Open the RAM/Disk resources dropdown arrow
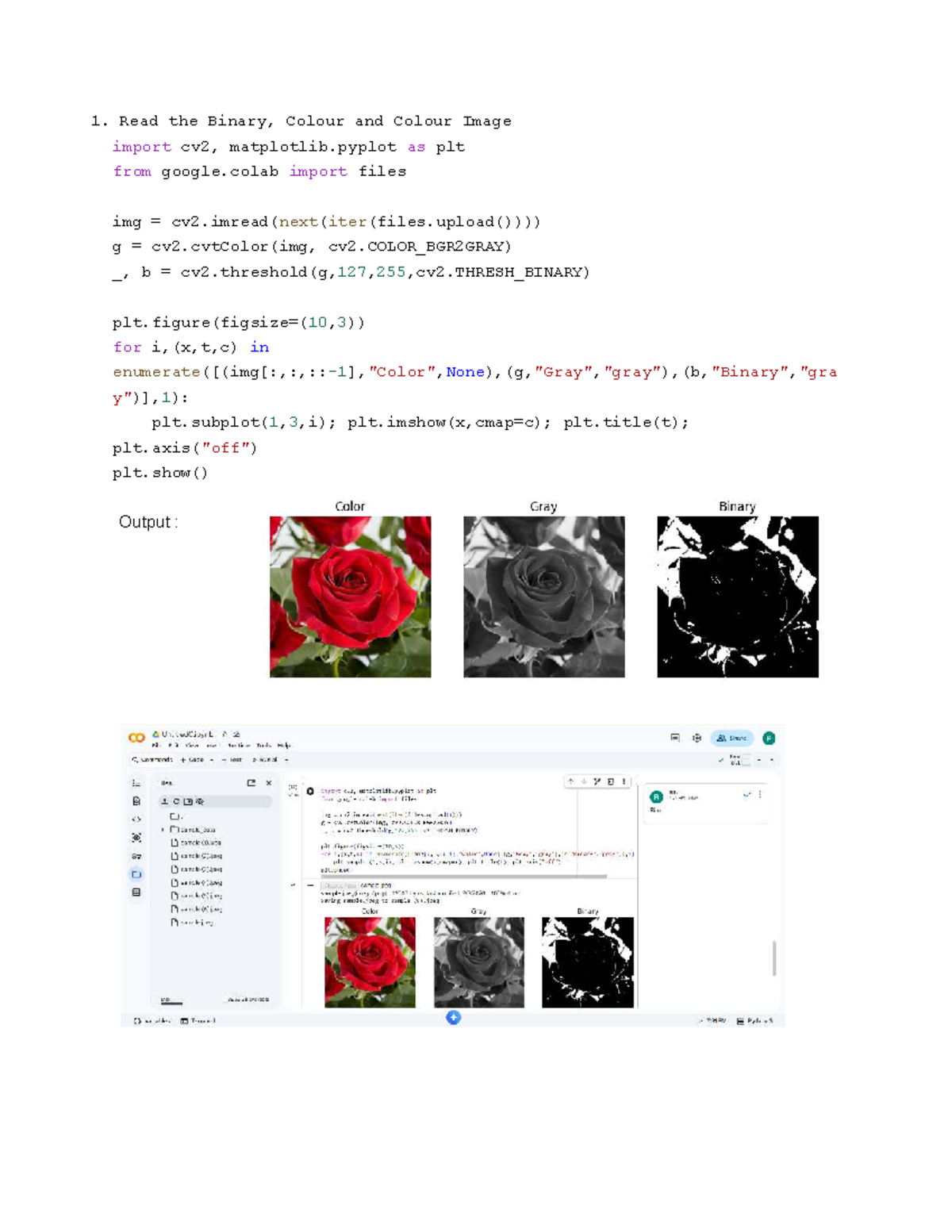Viewport: 952px width, 1232px height. click(x=759, y=760)
